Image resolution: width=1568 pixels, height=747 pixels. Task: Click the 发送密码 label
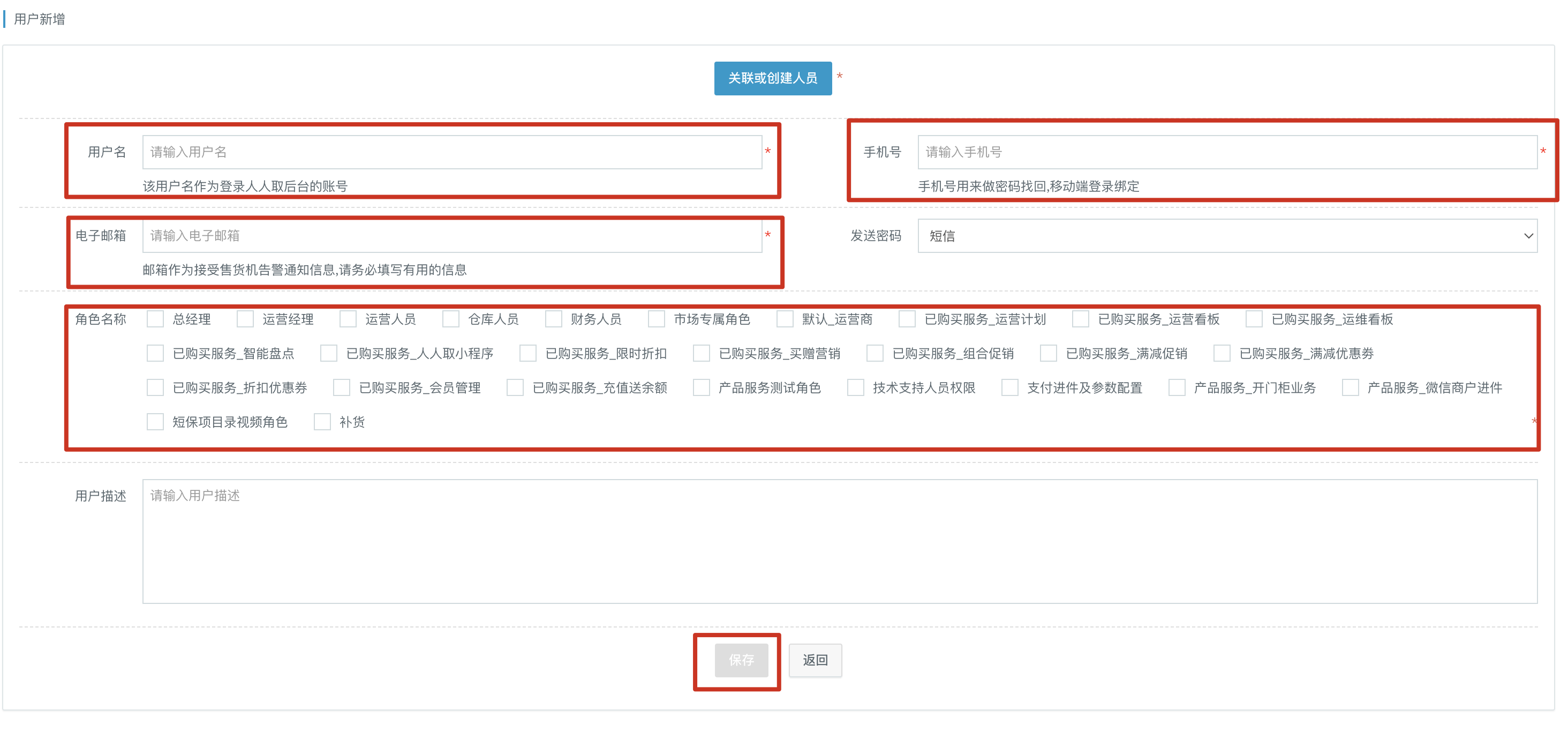pyautogui.click(x=876, y=236)
